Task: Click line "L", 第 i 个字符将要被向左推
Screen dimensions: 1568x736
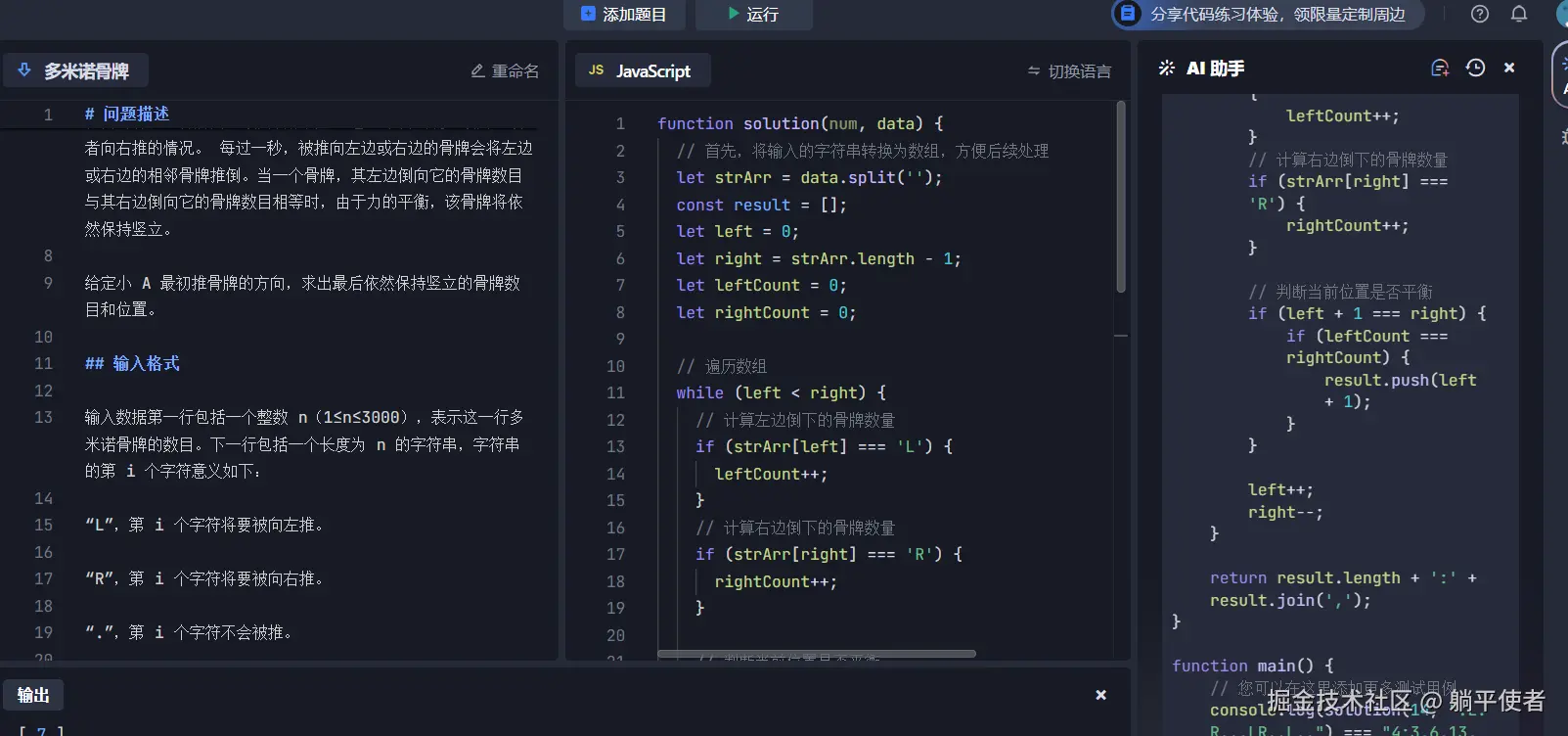Action: [204, 525]
